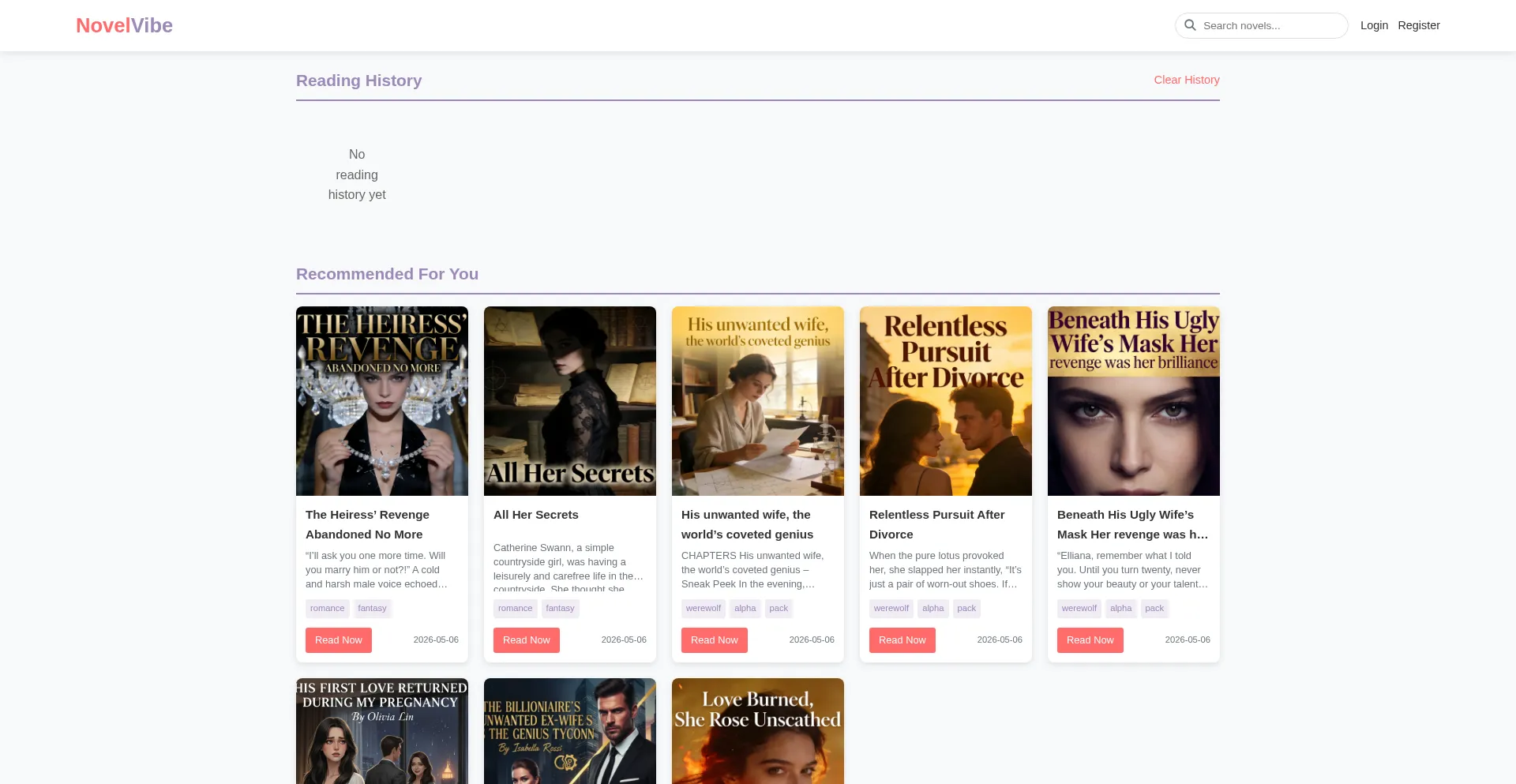Select werewolf tag on Beneath His Ugly Wife's Mask

(x=1079, y=609)
